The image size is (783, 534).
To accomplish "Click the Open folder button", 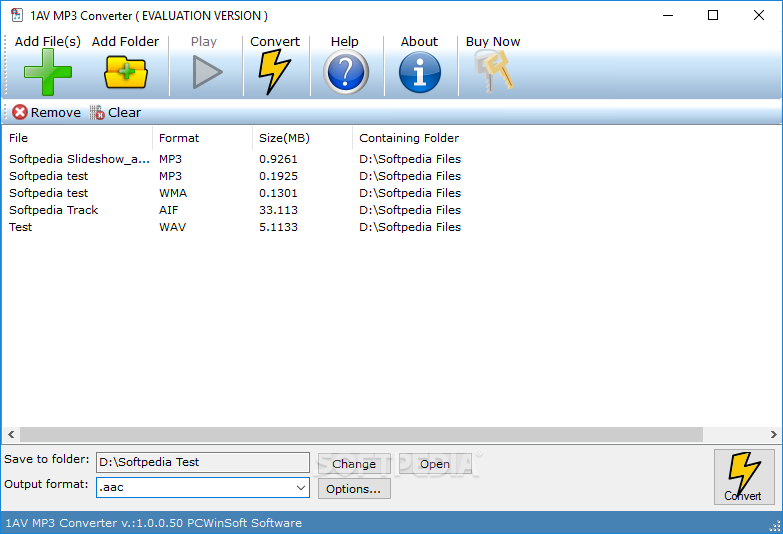I will [435, 464].
